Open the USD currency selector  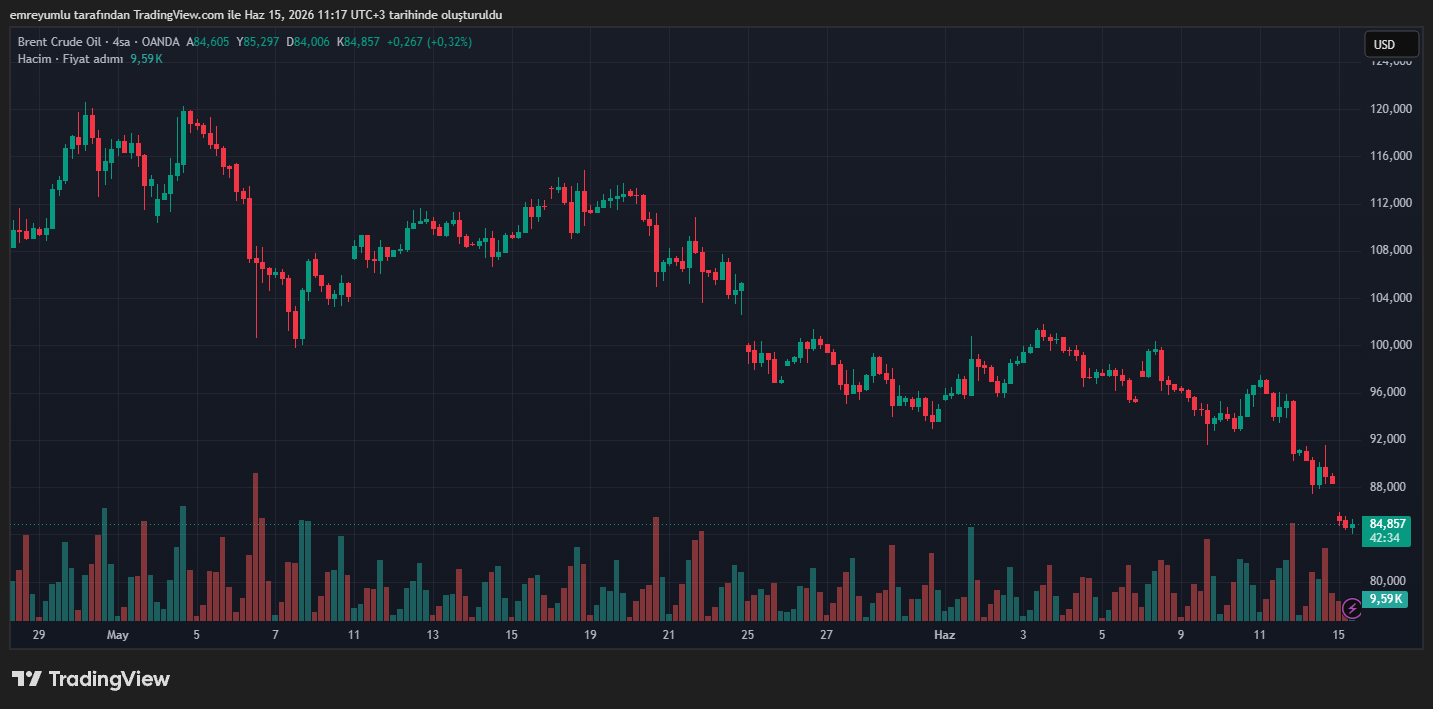(1391, 45)
